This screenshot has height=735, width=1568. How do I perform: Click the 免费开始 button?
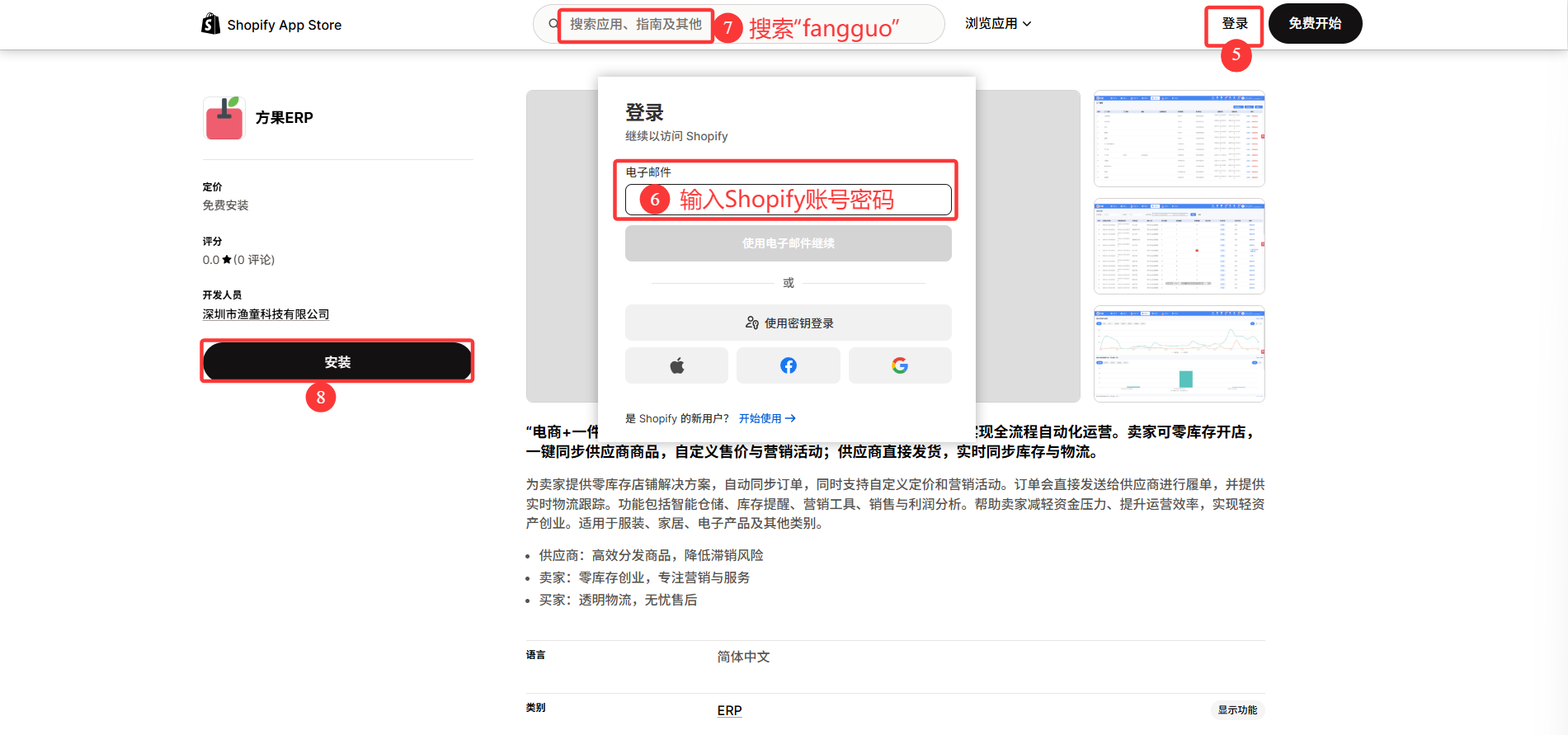click(x=1315, y=24)
